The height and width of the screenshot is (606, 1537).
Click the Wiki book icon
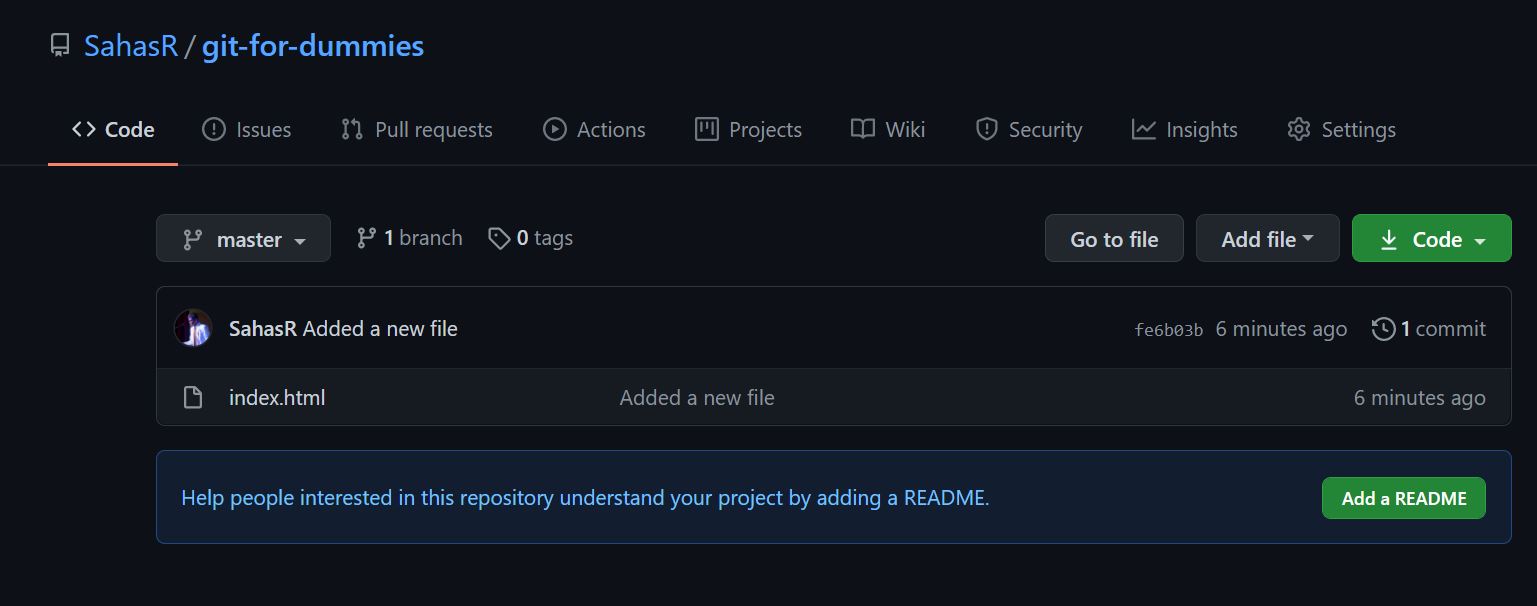[863, 130]
